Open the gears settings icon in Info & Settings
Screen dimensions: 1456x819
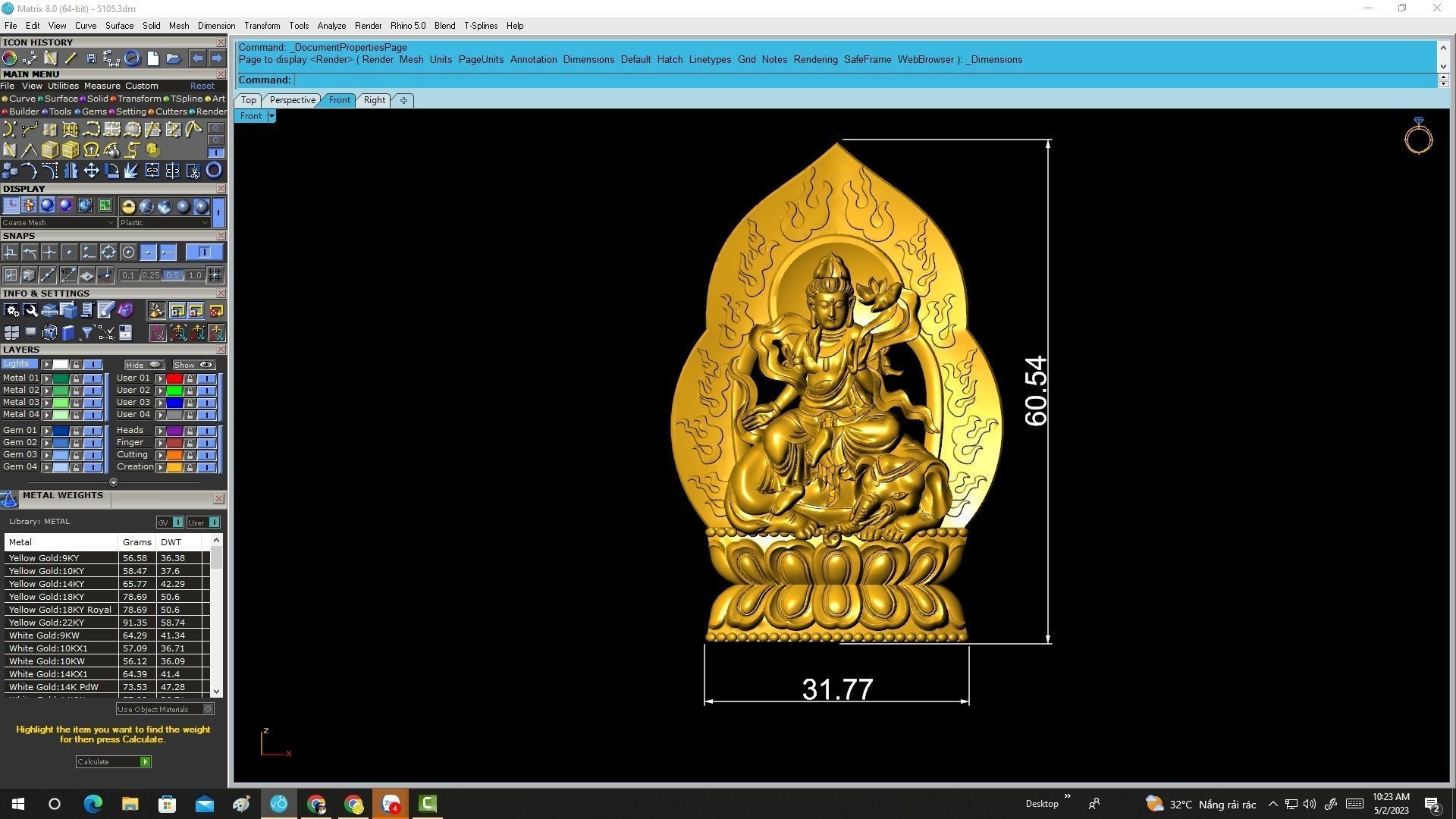[x=11, y=310]
